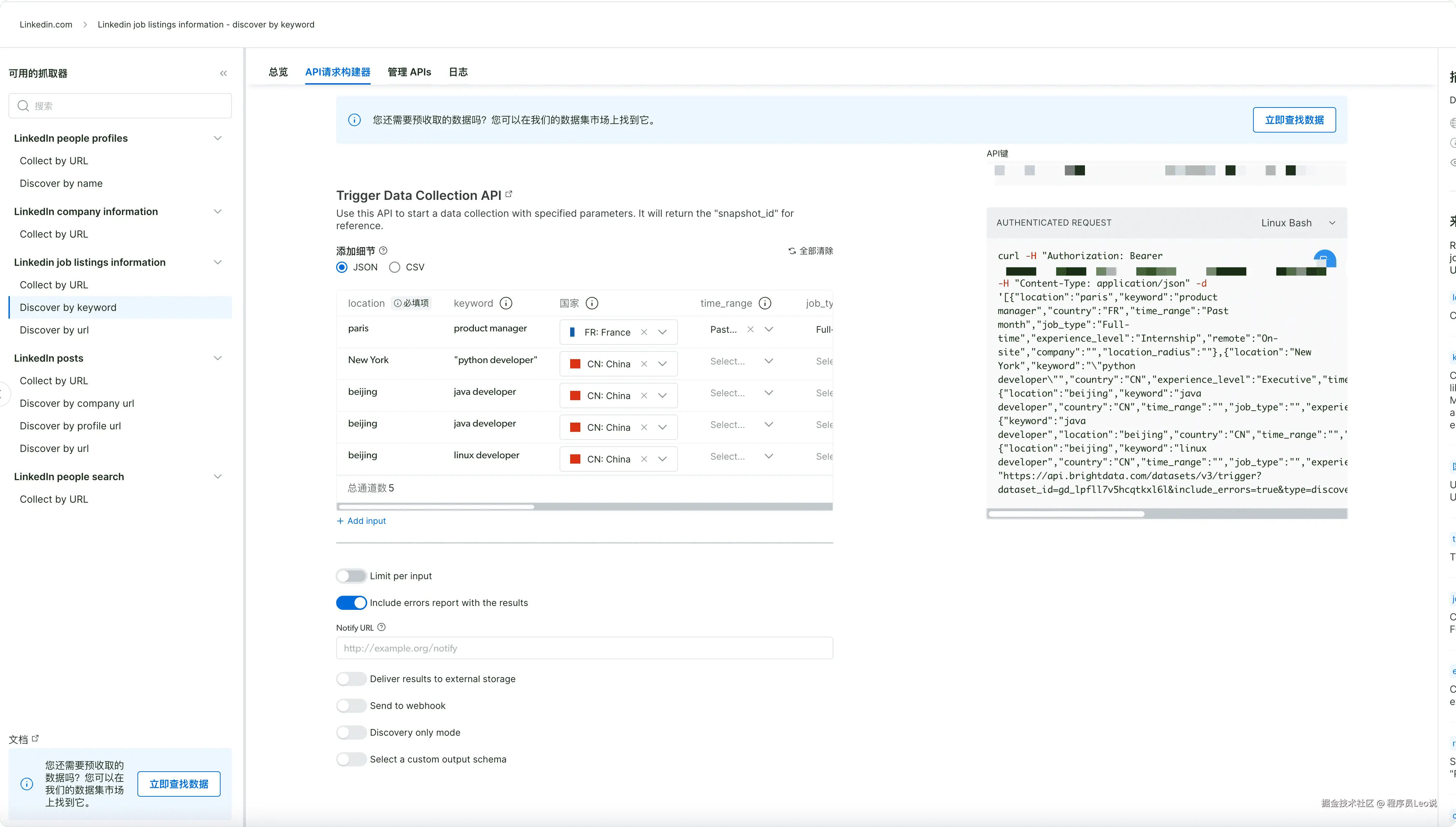The image size is (1456, 827).
Task: Open time_range dropdown in New York row
Action: 769,361
